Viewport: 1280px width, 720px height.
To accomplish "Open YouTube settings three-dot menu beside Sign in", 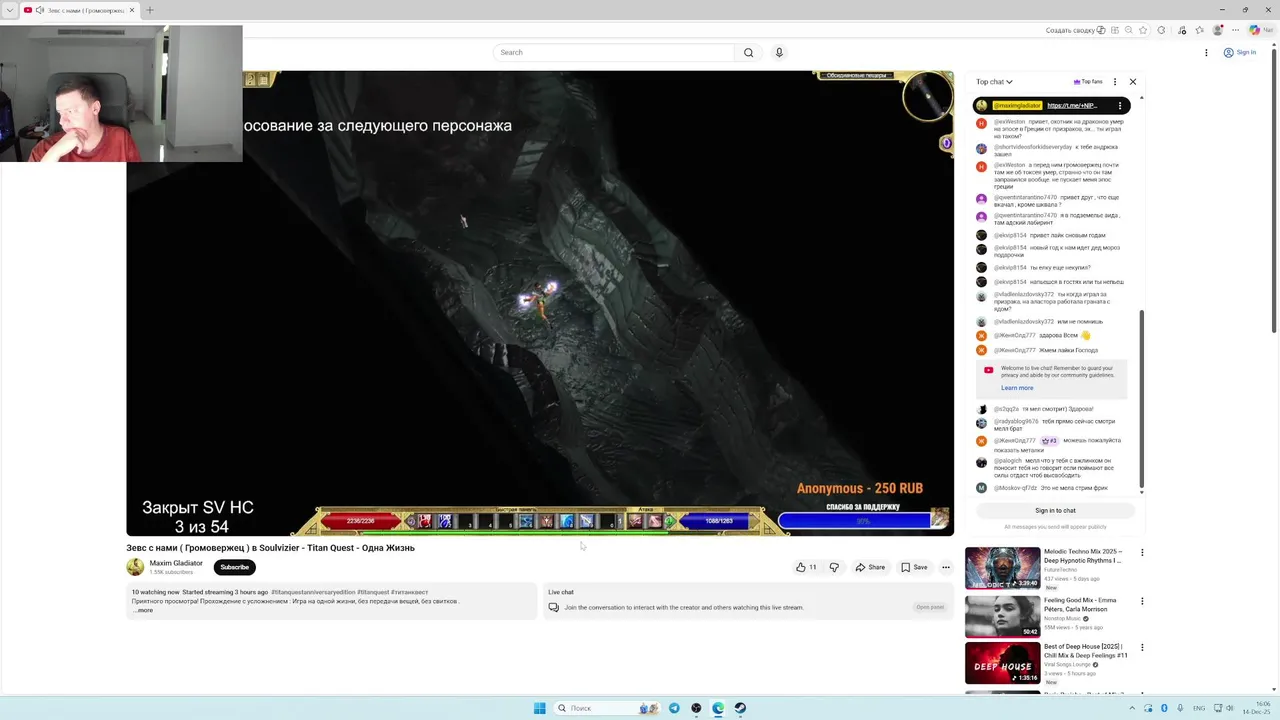I will 1207,52.
